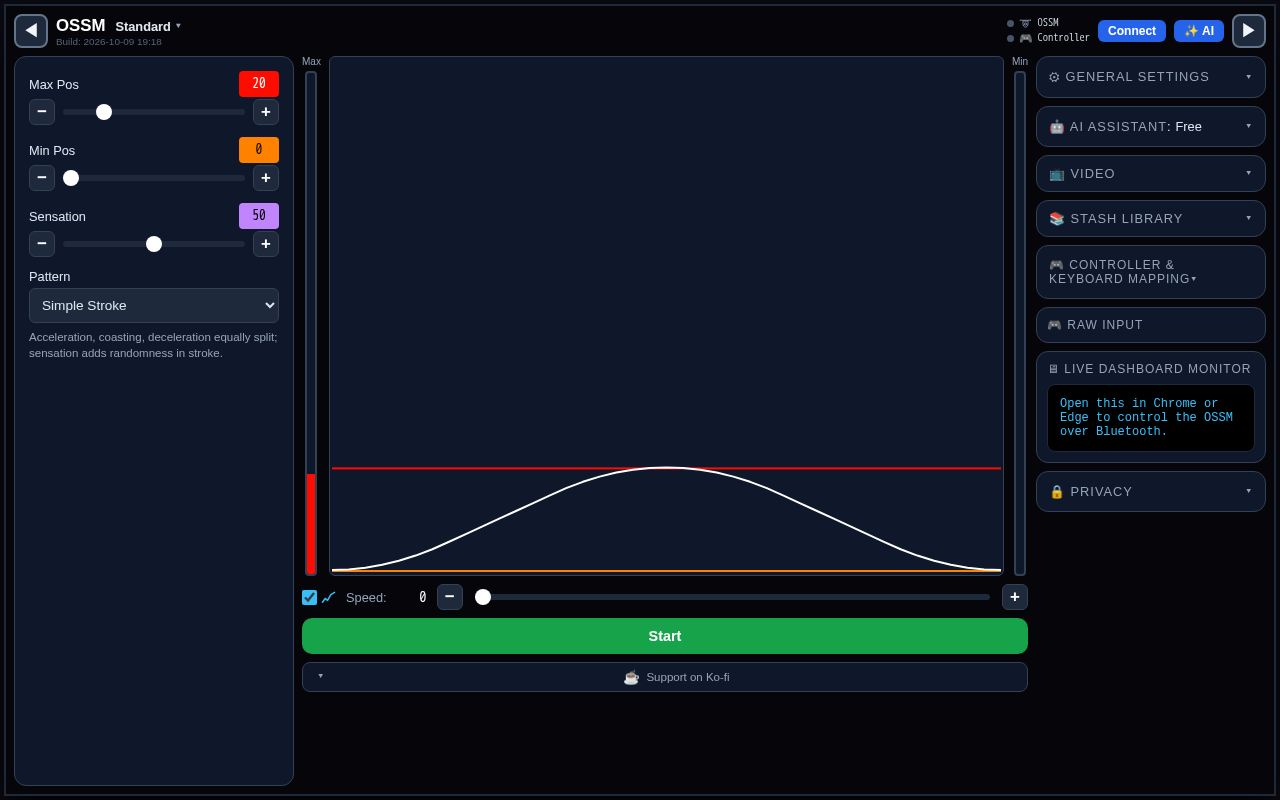Image resolution: width=1280 pixels, height=800 pixels.
Task: Open the Pattern dropdown showing Simple Stroke
Action: point(154,305)
